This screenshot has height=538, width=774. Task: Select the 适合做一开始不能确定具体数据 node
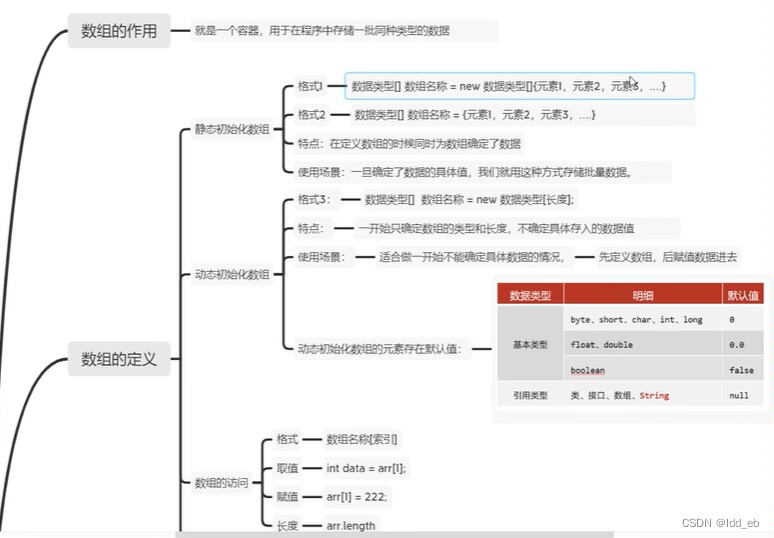point(474,257)
